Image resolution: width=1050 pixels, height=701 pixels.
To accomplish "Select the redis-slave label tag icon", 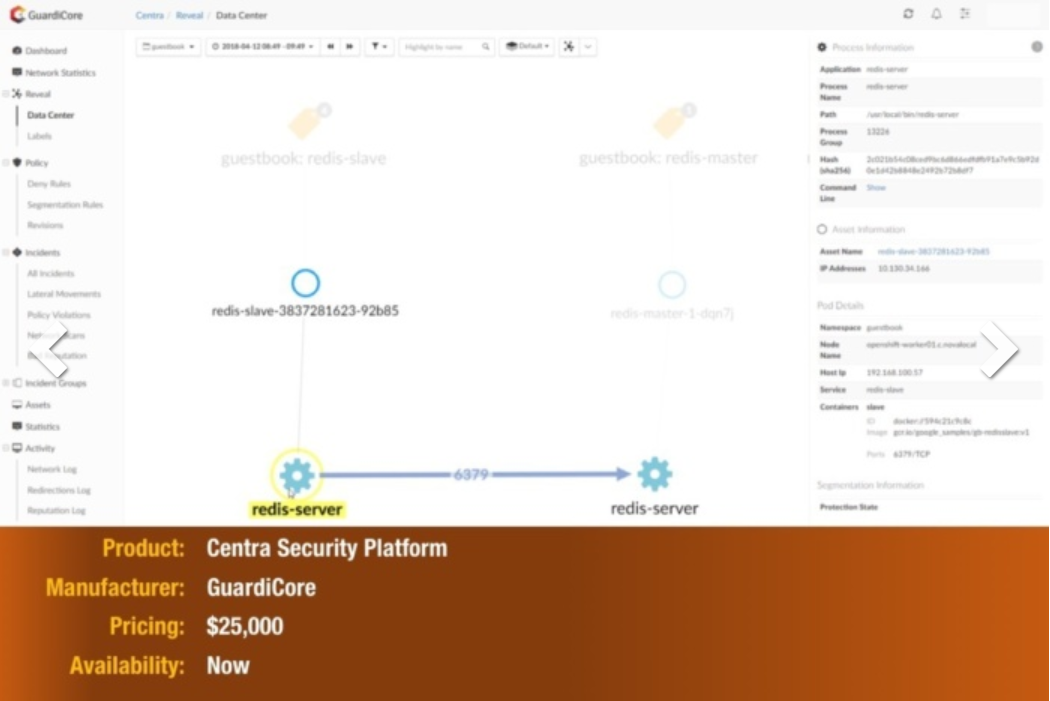I will pos(305,122).
